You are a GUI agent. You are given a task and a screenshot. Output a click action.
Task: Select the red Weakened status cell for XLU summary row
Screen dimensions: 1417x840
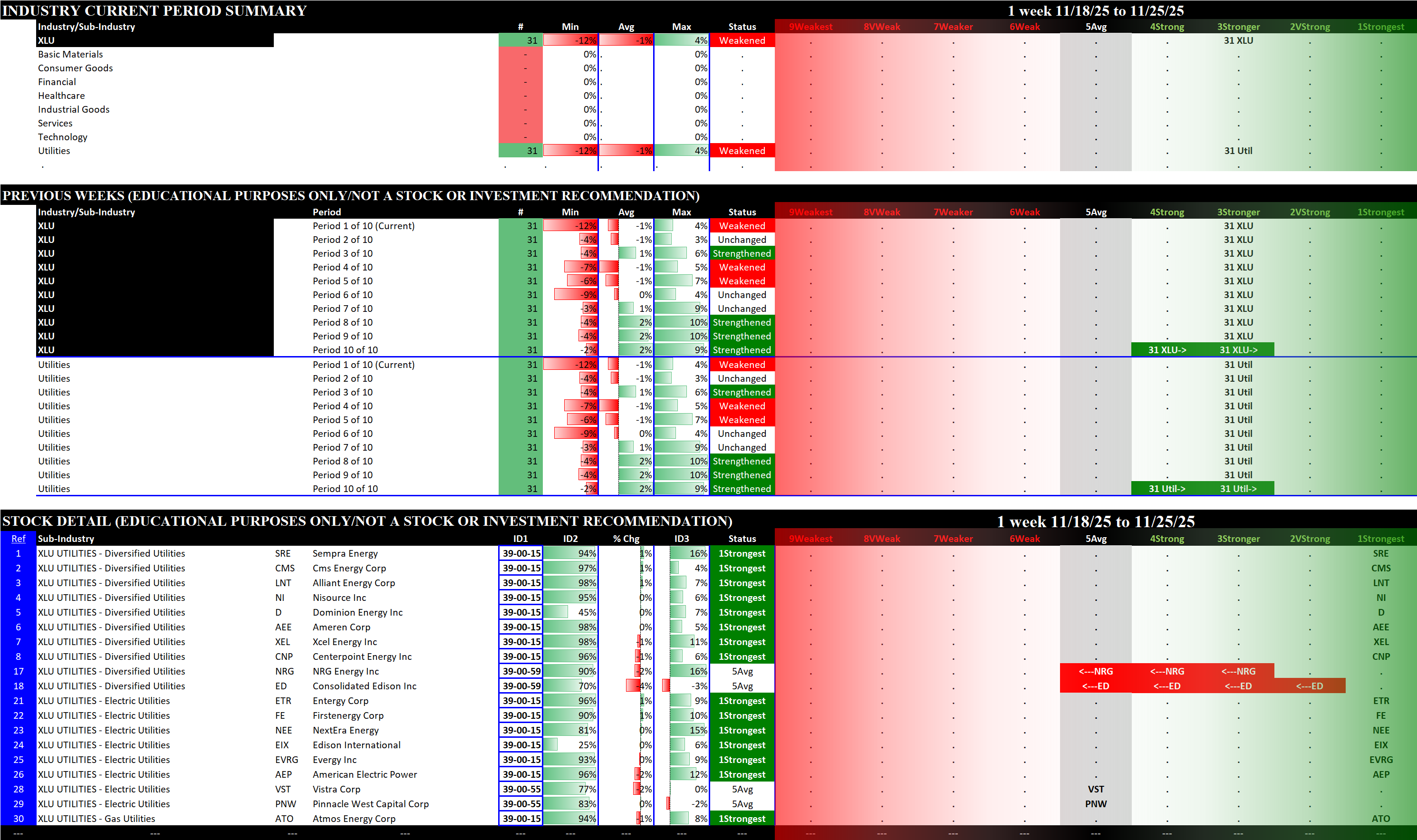click(742, 41)
